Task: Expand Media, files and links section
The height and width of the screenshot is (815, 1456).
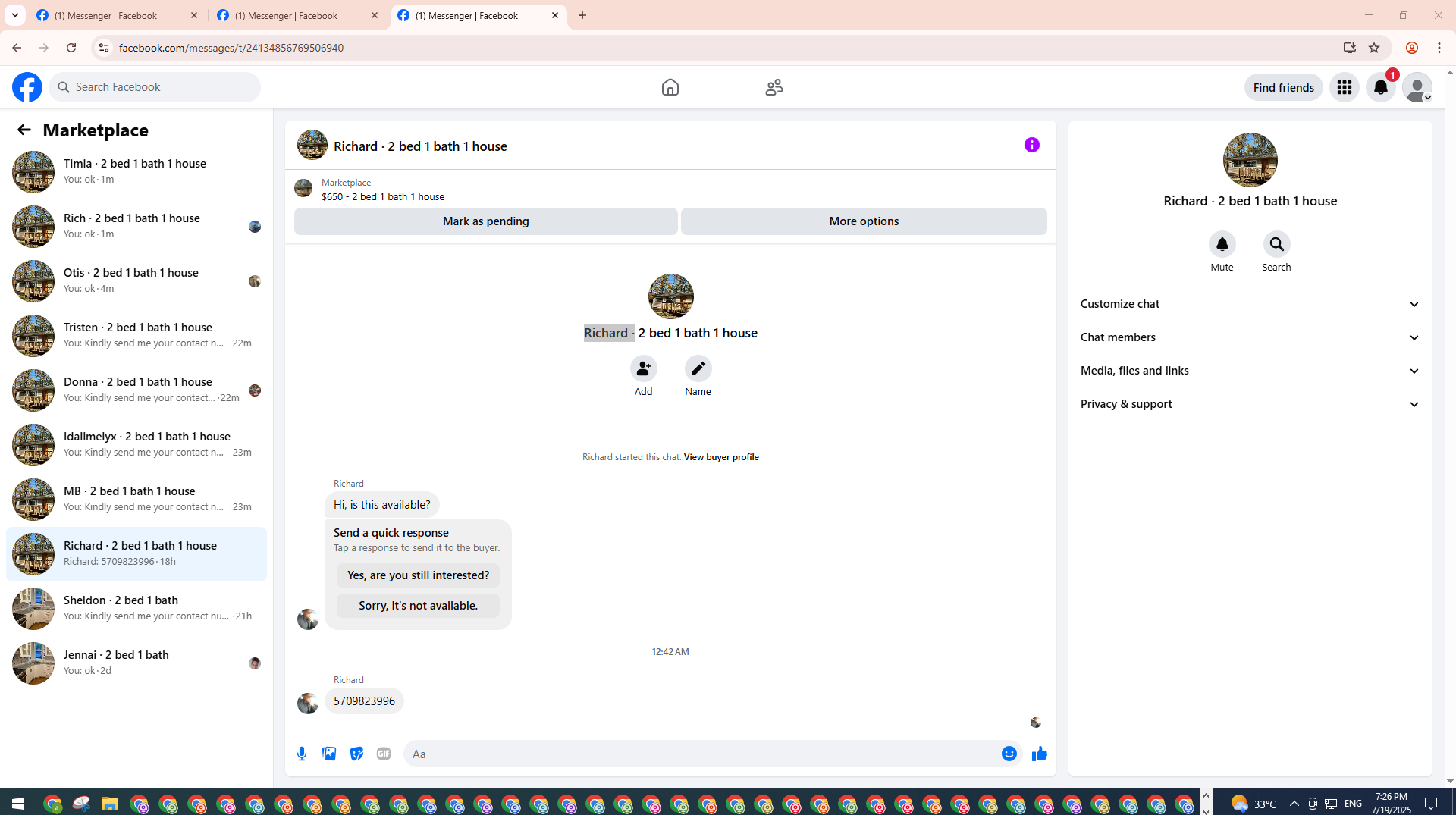Action: tap(1250, 371)
